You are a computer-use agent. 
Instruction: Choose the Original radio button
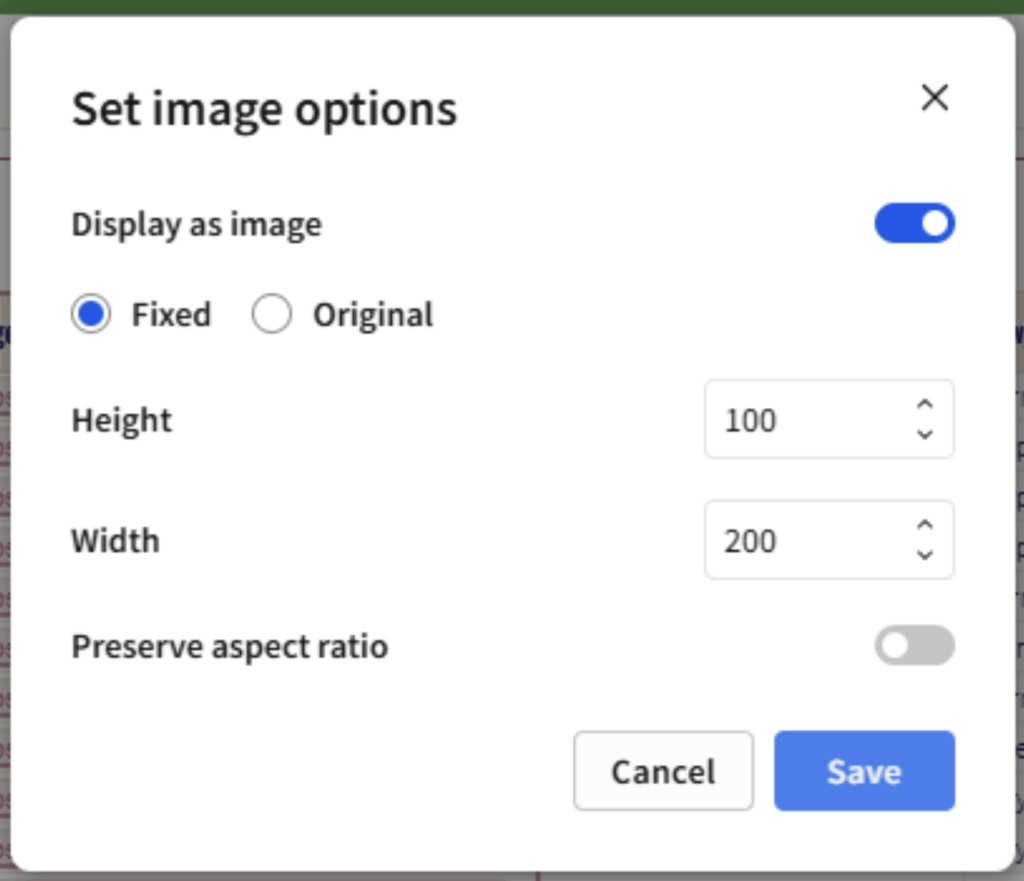click(272, 315)
